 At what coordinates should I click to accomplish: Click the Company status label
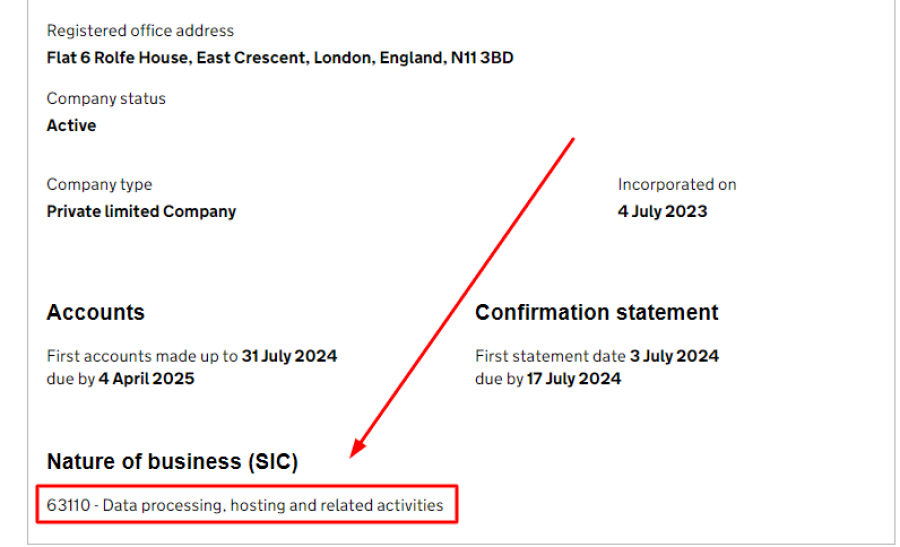coord(106,99)
